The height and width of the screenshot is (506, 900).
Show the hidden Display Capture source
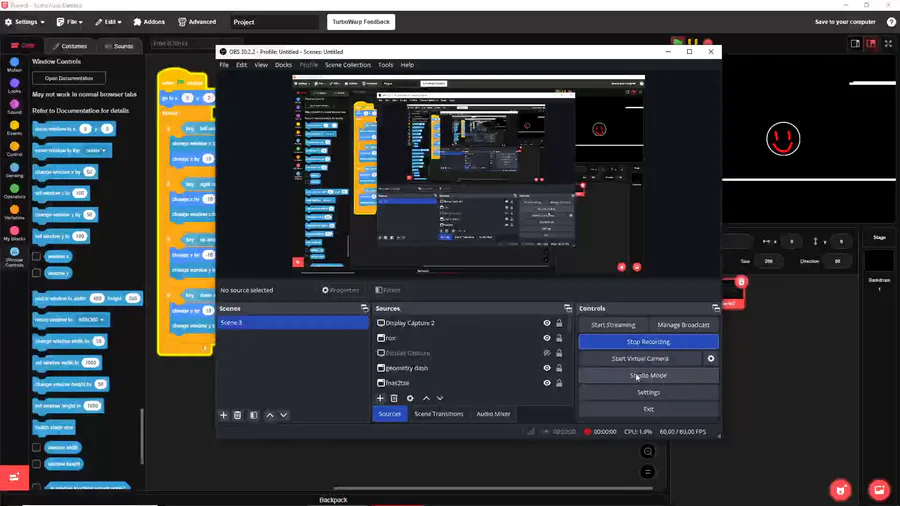(x=546, y=353)
